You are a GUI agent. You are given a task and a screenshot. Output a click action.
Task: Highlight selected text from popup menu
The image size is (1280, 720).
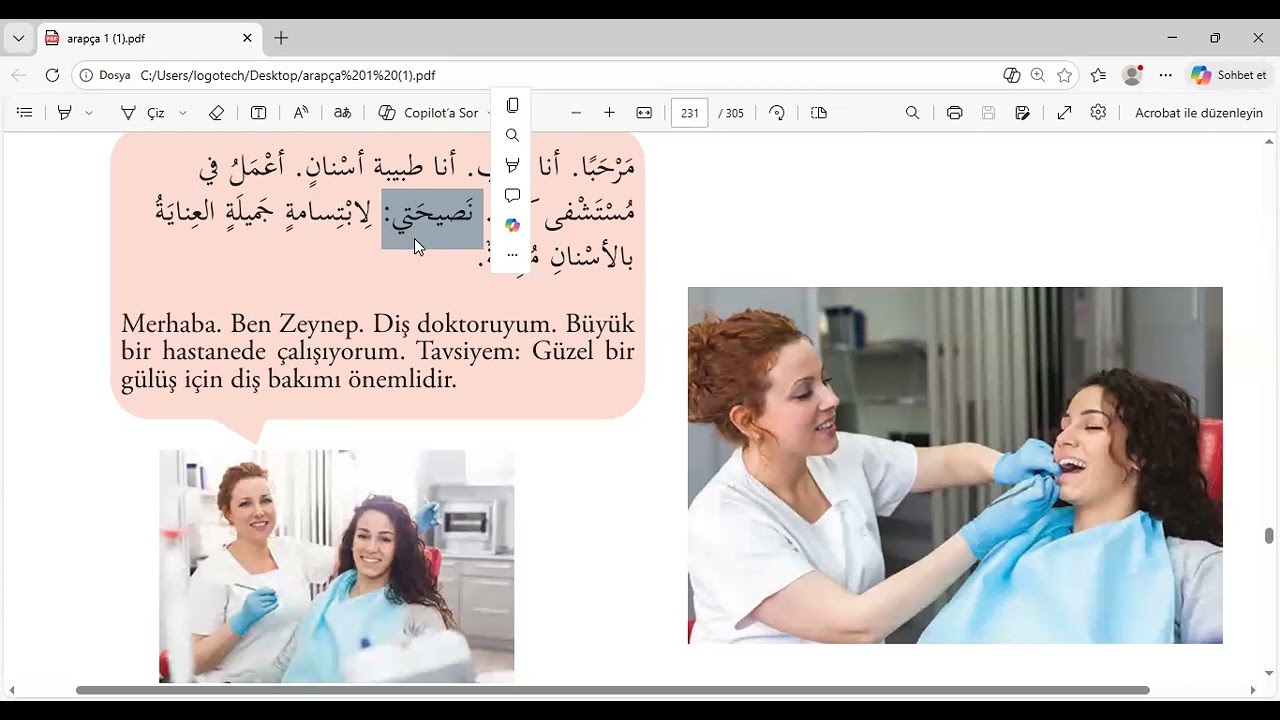(x=512, y=165)
